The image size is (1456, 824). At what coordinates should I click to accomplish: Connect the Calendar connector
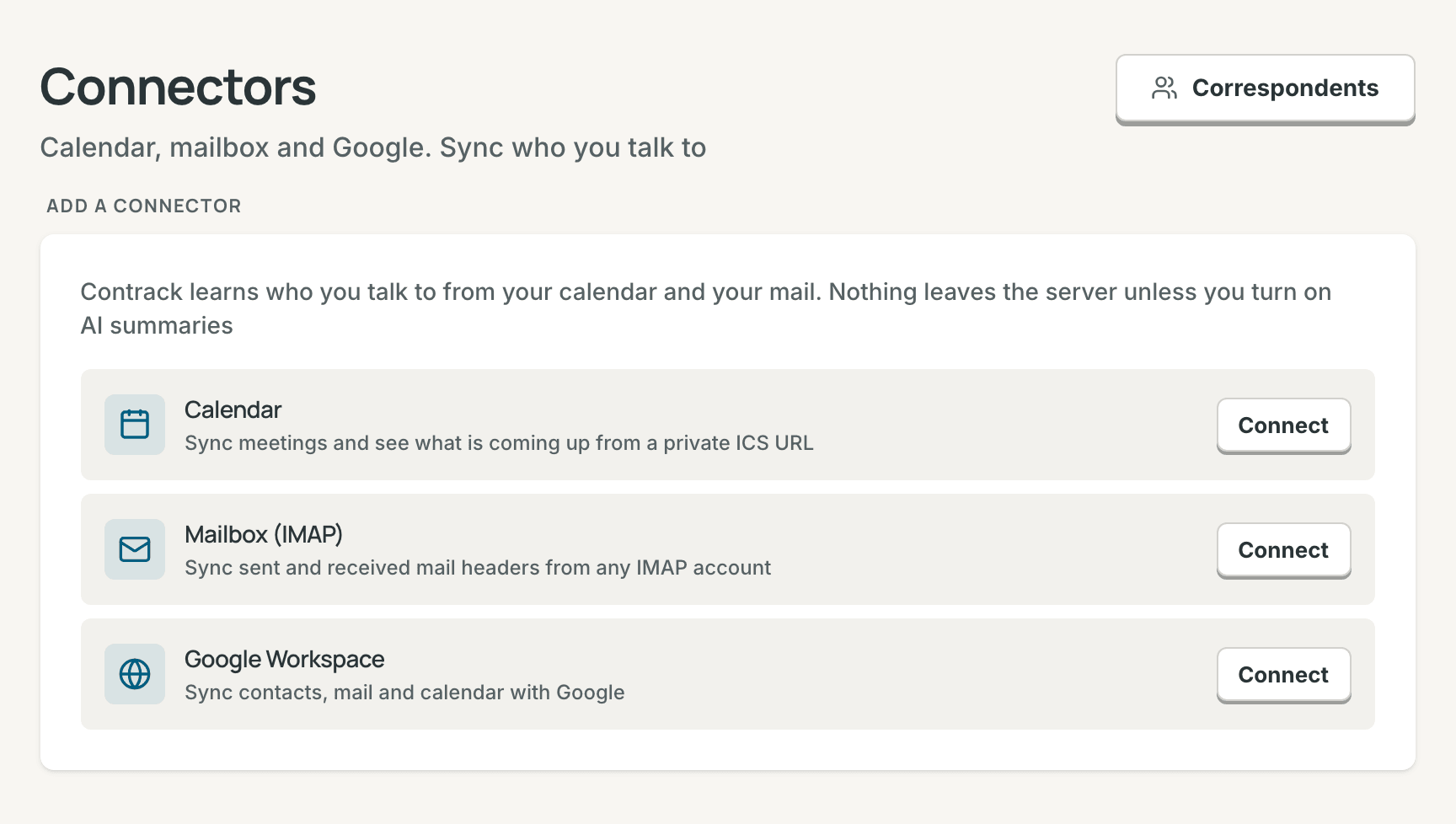click(1283, 425)
